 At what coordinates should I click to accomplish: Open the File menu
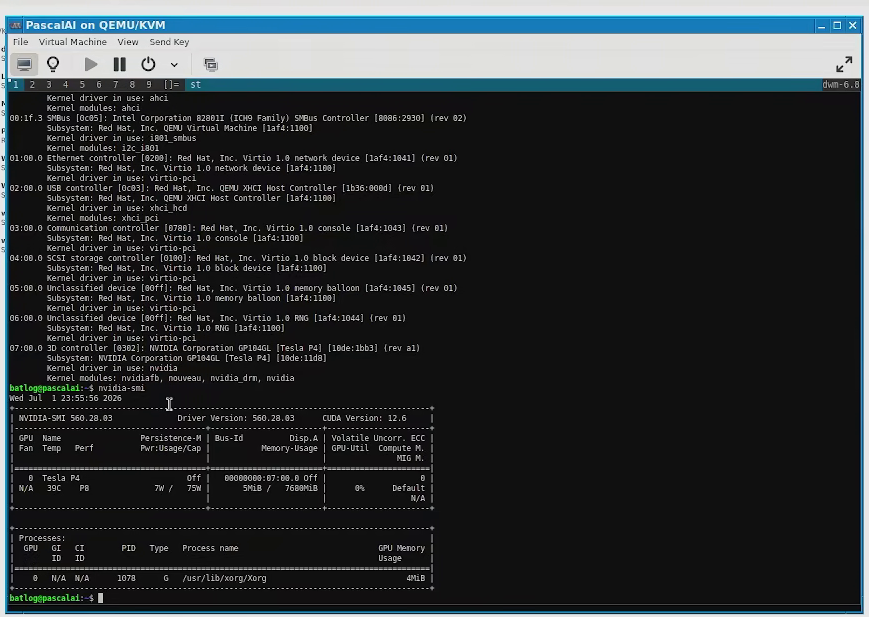click(x=21, y=42)
